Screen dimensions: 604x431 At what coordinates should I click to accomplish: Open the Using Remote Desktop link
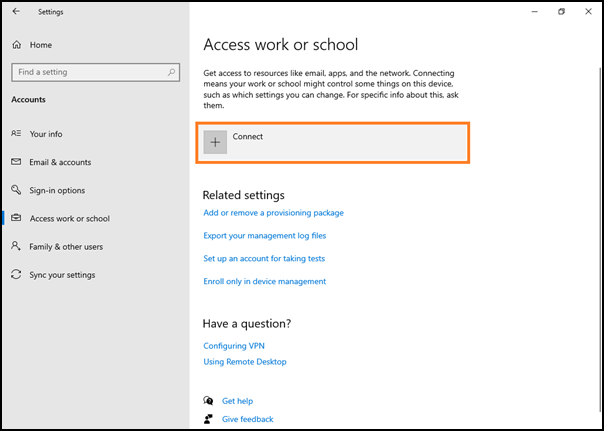pos(245,362)
